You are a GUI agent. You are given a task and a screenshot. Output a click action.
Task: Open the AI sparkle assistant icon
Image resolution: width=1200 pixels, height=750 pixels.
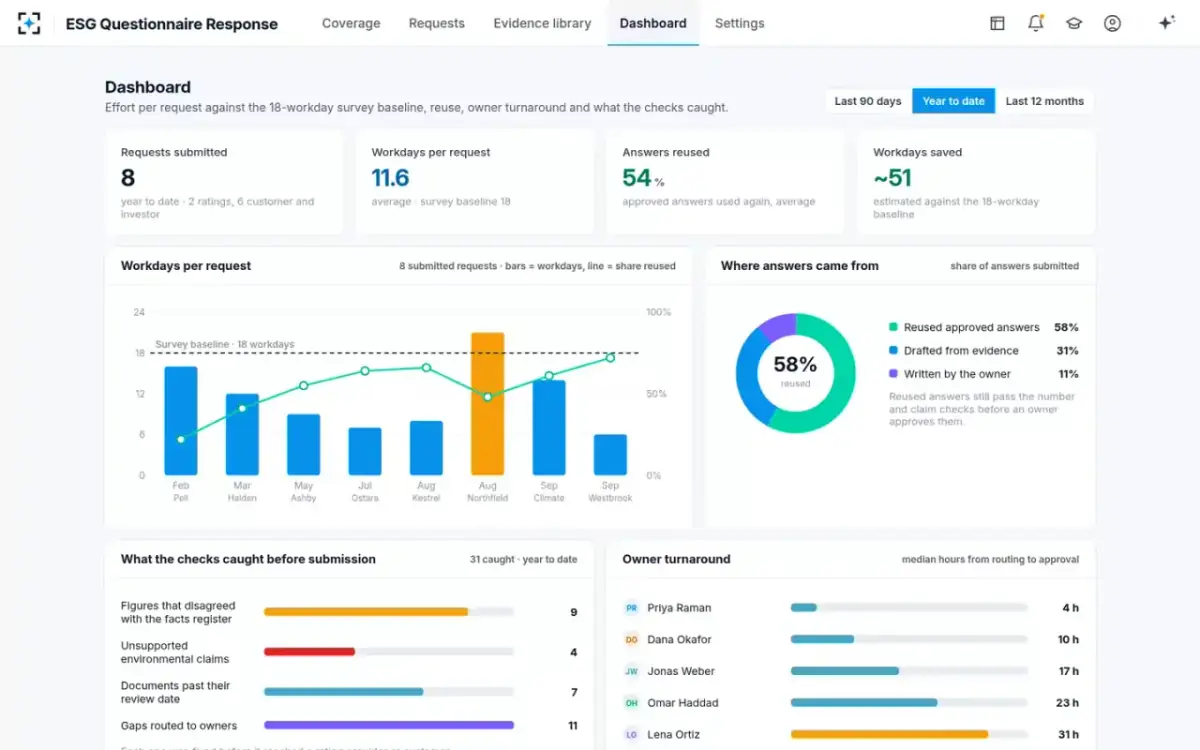coord(1166,23)
